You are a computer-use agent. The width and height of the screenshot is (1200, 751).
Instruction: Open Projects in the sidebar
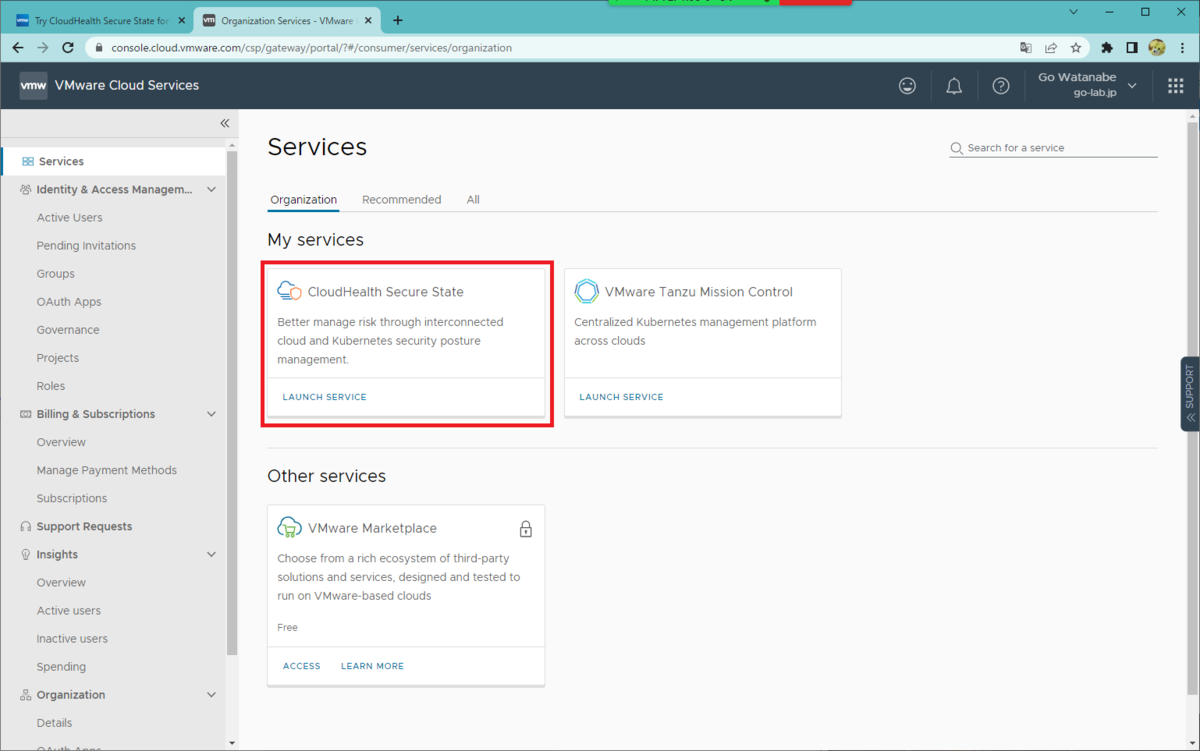(58, 358)
